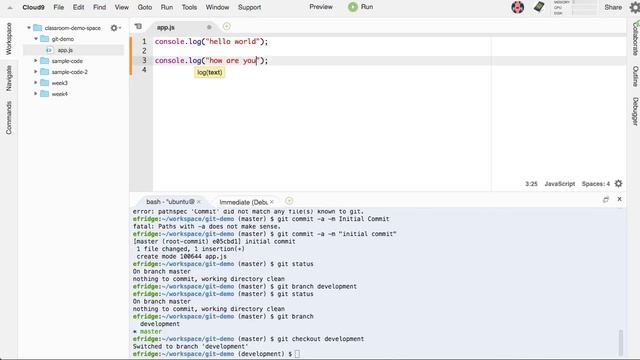Open the Run menu in menu bar
The image size is (640, 360).
click(x=167, y=7)
